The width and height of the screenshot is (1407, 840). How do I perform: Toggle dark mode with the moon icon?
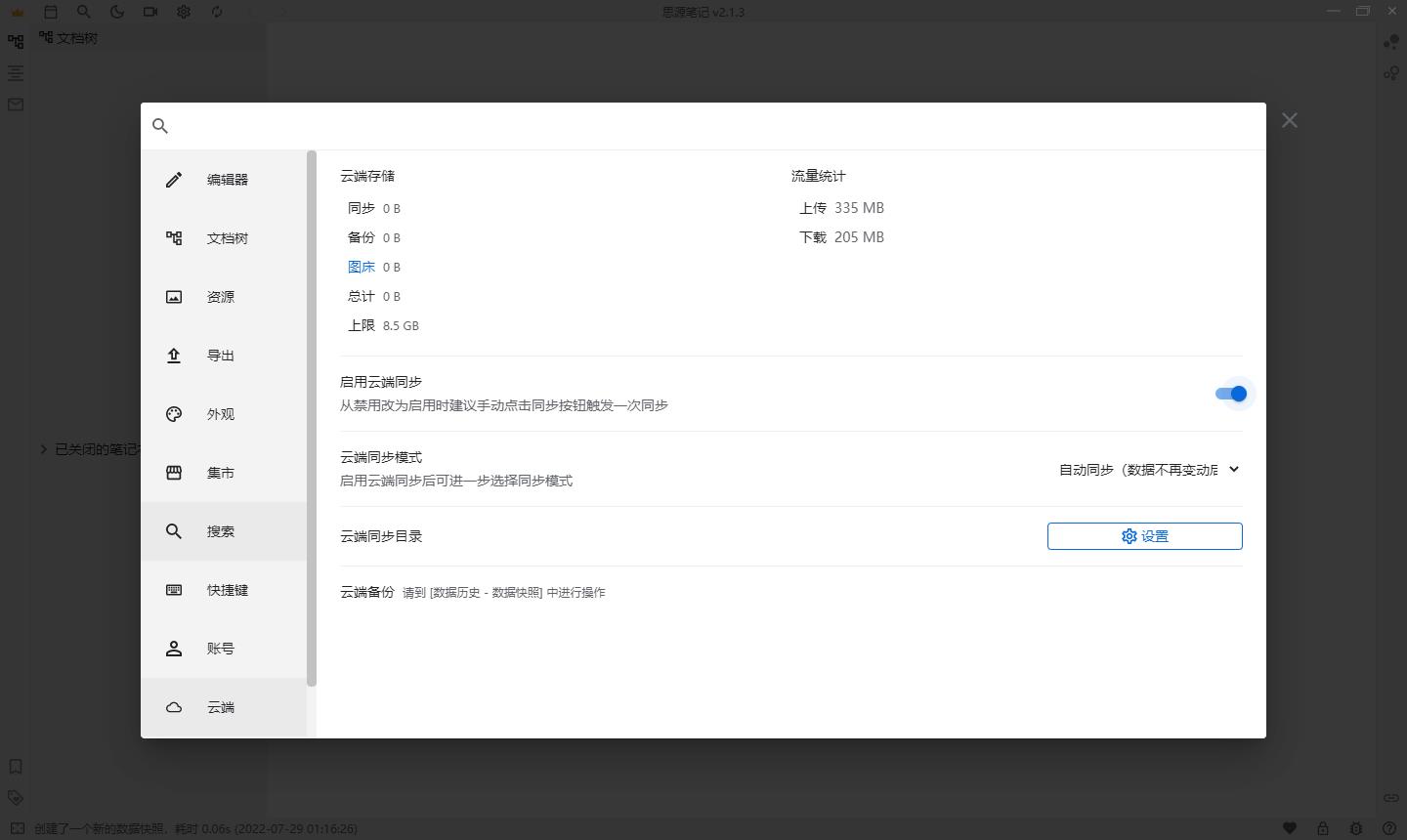(117, 12)
